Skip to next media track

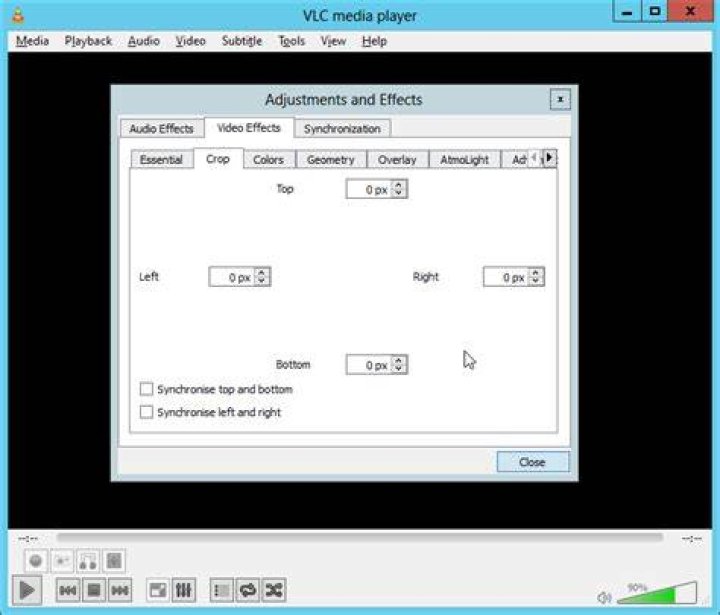(120, 590)
